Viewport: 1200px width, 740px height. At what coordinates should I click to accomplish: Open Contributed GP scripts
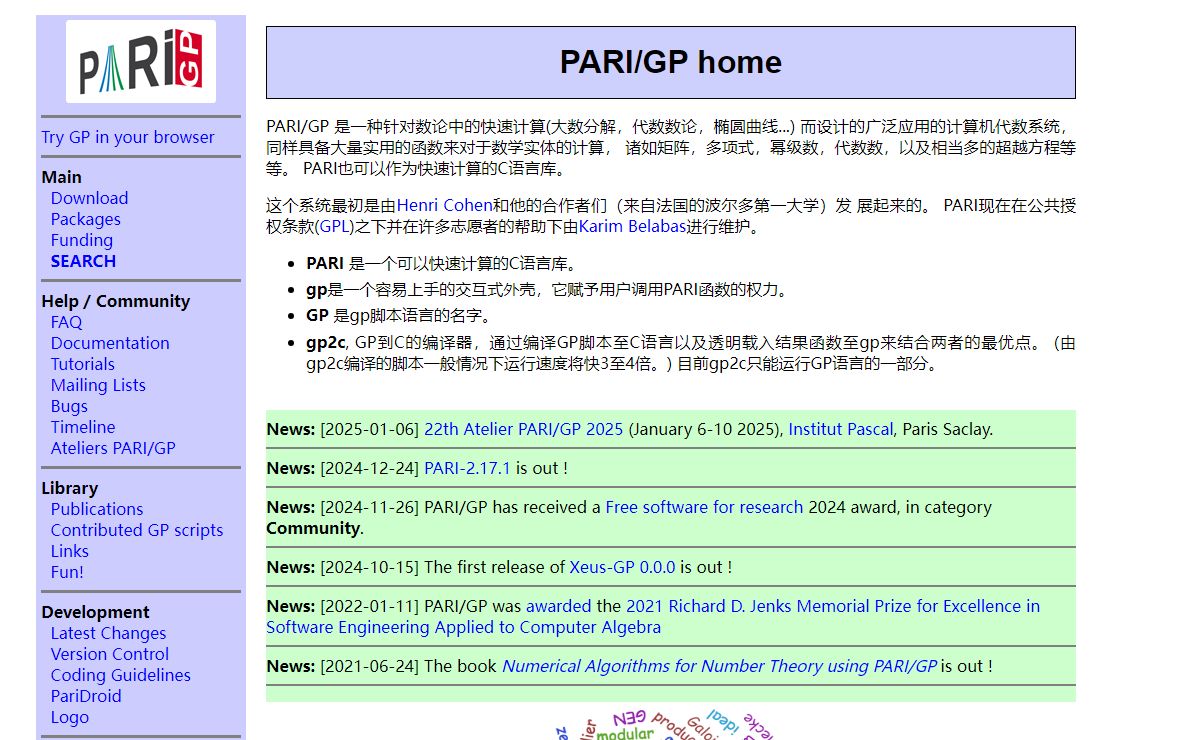click(137, 530)
